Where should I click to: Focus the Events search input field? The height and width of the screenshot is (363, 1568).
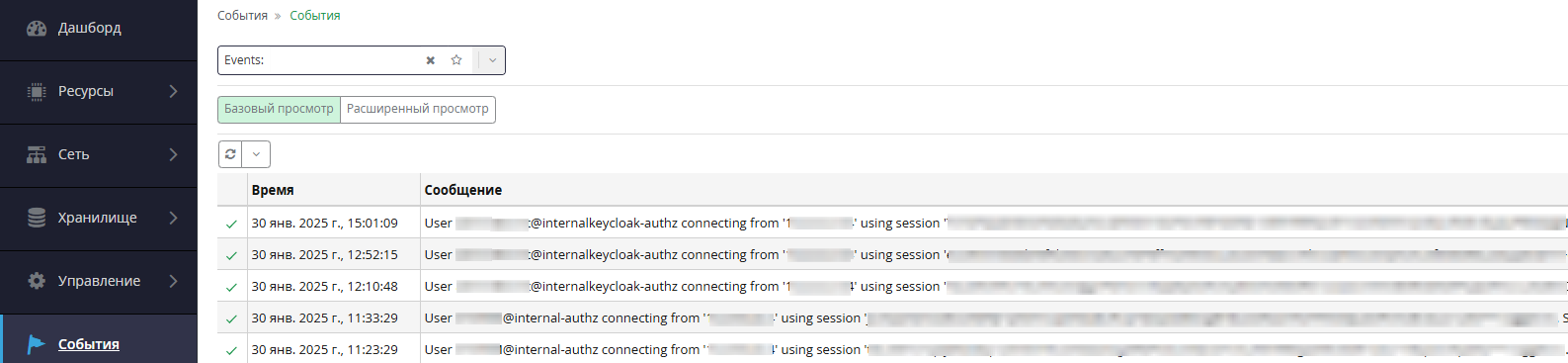[321, 60]
